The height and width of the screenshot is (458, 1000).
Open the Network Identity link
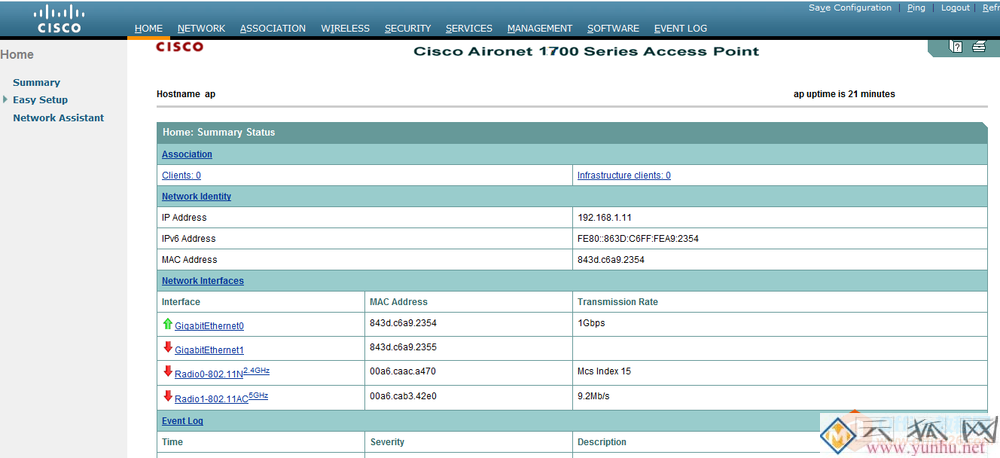196,196
